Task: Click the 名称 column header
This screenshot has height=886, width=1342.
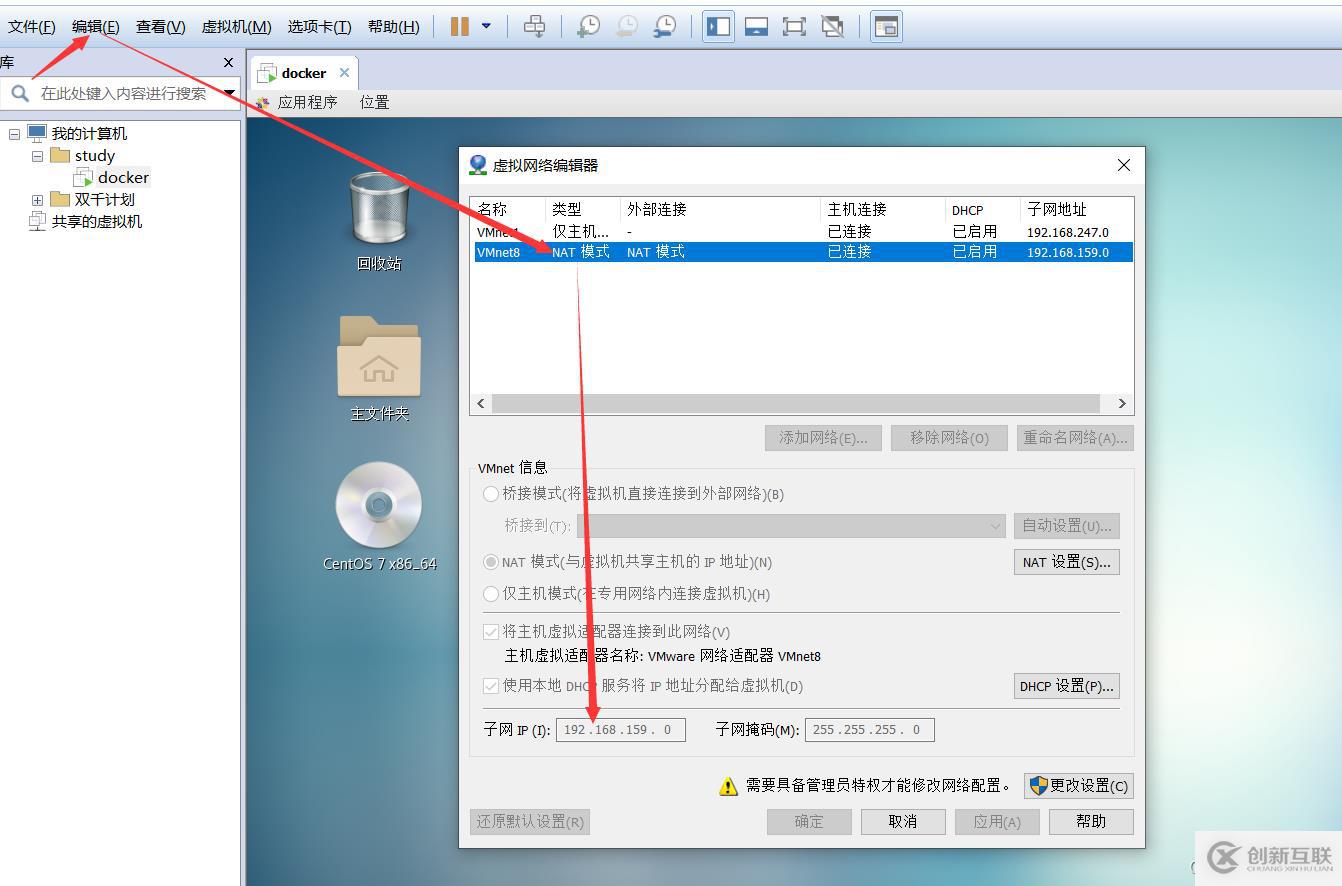Action: tap(508, 209)
